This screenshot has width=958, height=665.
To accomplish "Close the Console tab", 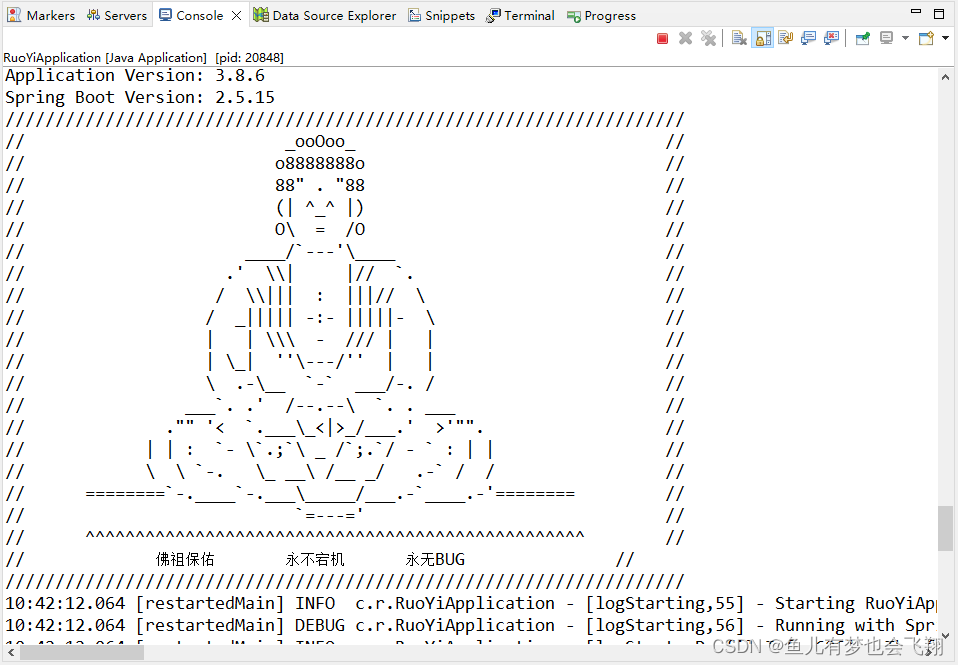I will pyautogui.click(x=236, y=16).
